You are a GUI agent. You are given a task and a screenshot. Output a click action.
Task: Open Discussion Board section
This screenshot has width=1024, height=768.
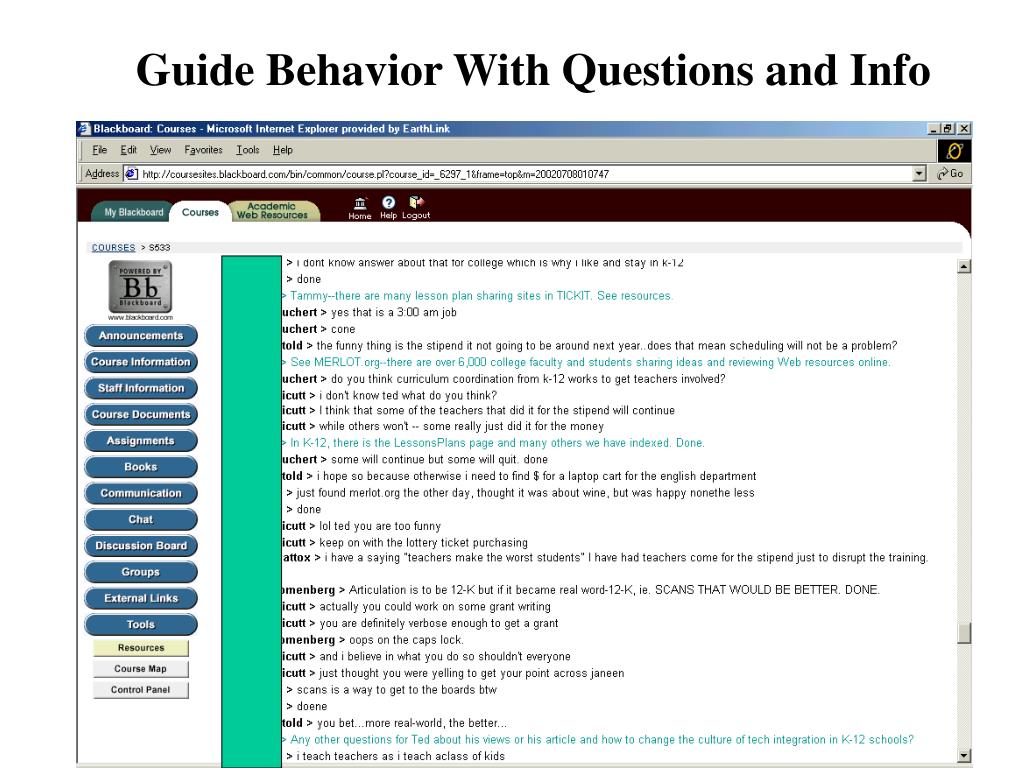pos(140,545)
